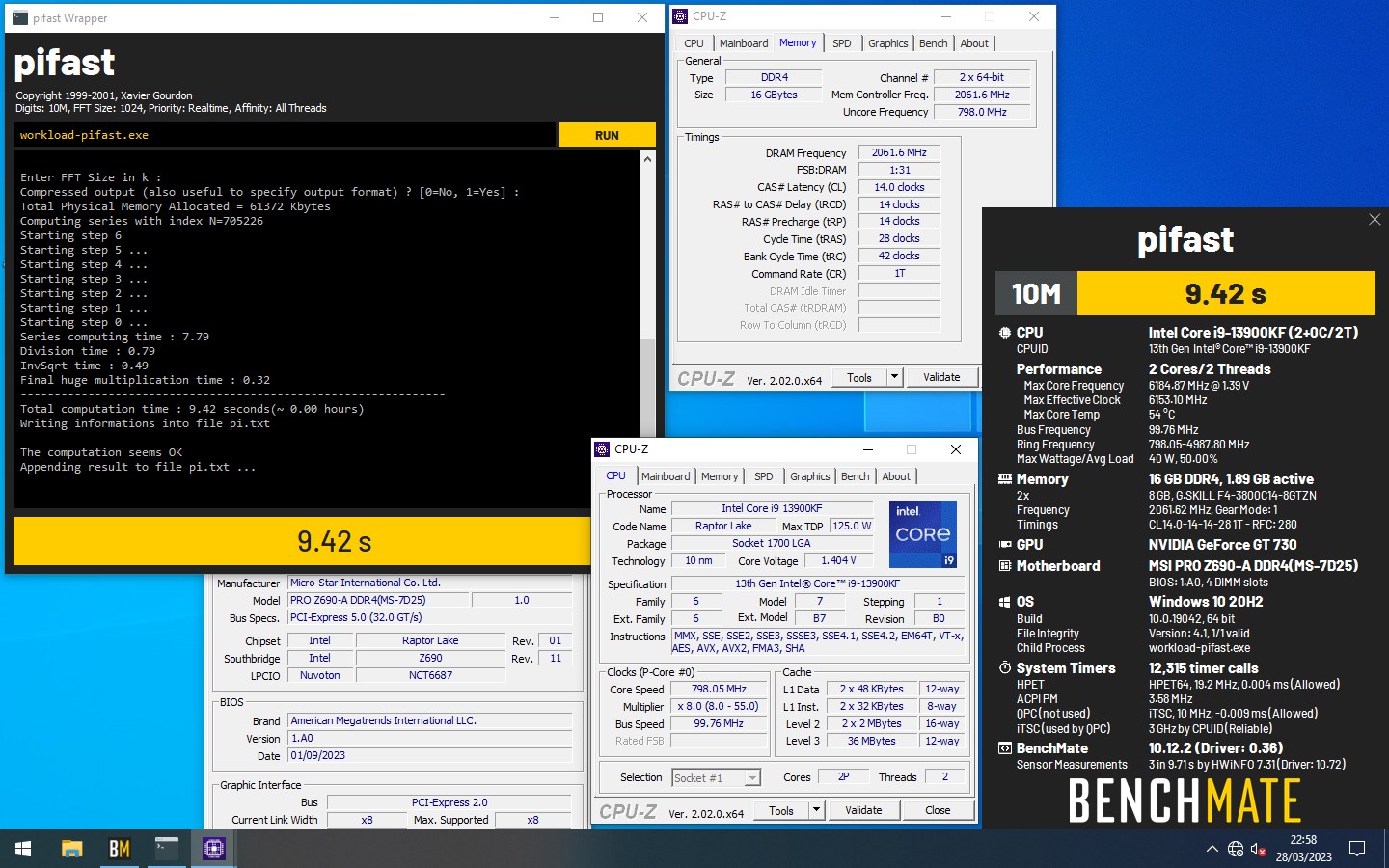This screenshot has width=1389, height=868.
Task: Click Max TDP value 125.0 W
Action: point(852,526)
